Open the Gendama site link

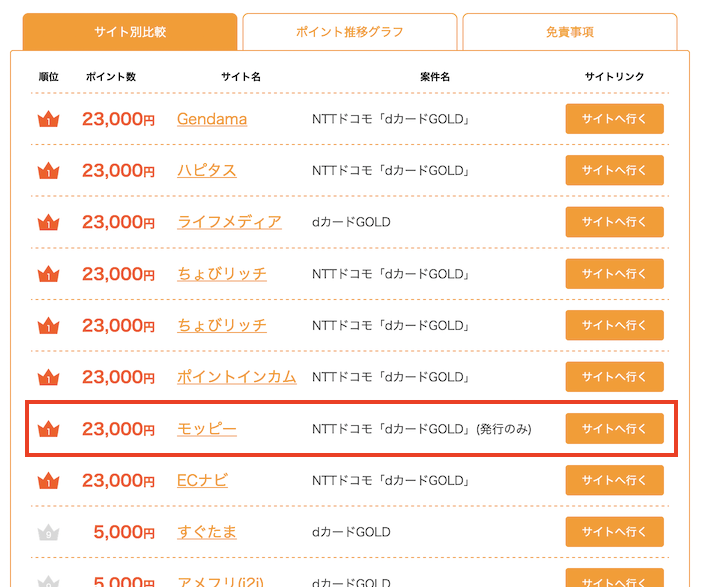tap(212, 119)
